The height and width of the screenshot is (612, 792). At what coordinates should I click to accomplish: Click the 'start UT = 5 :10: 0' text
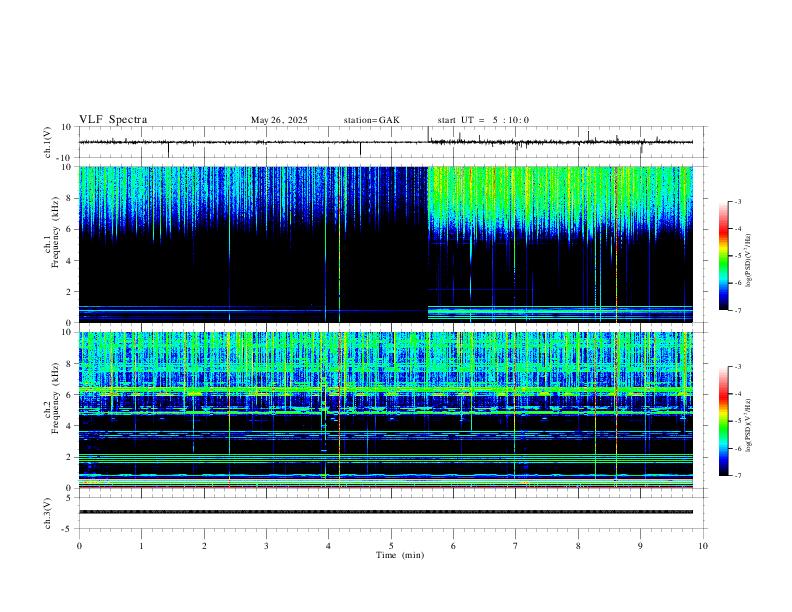click(483, 120)
